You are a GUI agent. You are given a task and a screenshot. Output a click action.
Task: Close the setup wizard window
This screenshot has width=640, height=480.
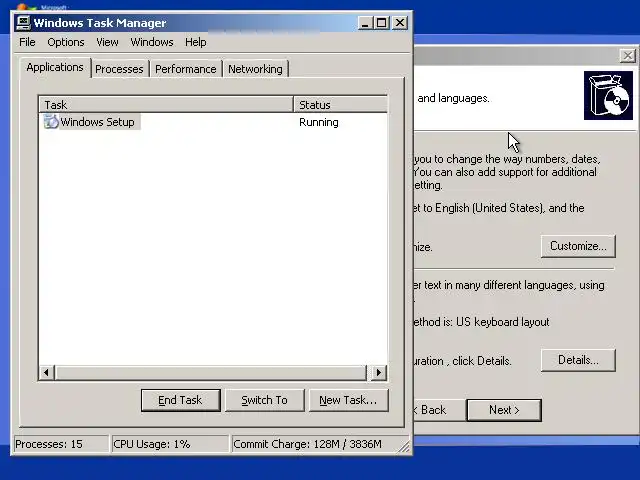[628, 56]
